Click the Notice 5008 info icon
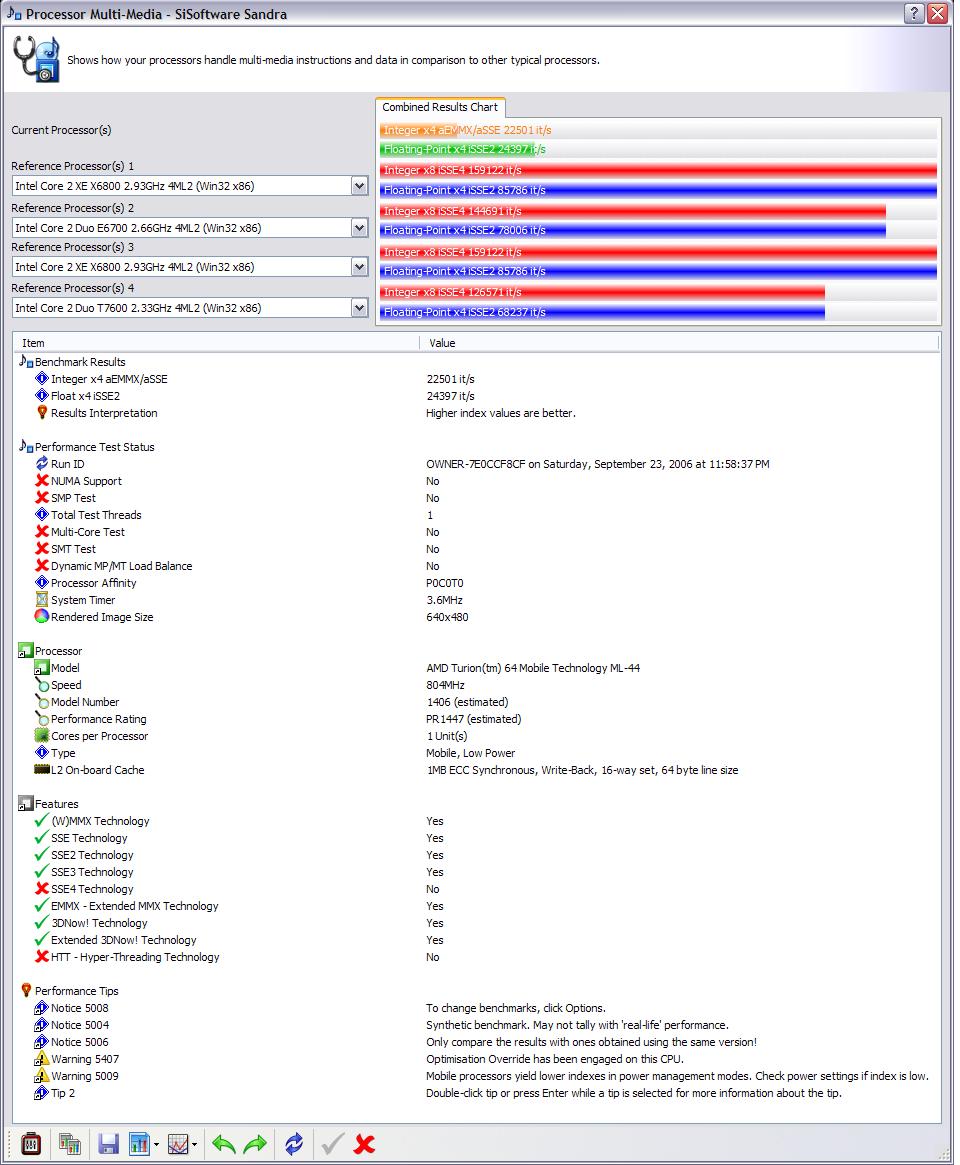Screen dimensions: 960x1165 click(x=42, y=1007)
